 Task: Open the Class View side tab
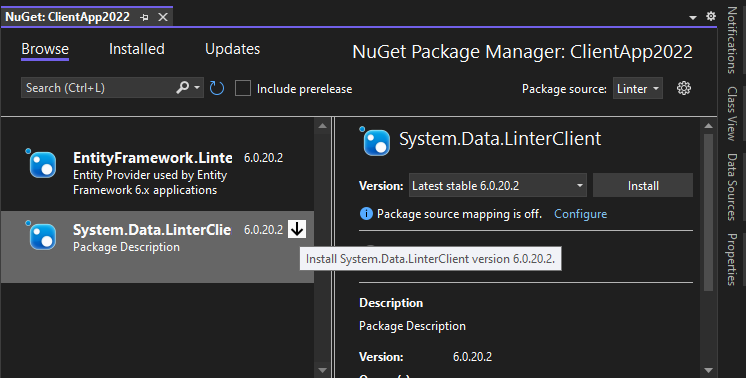732,114
